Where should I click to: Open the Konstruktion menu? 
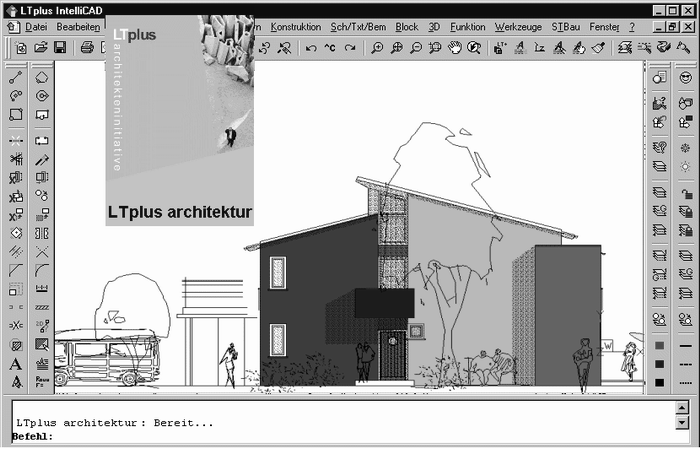click(x=296, y=27)
